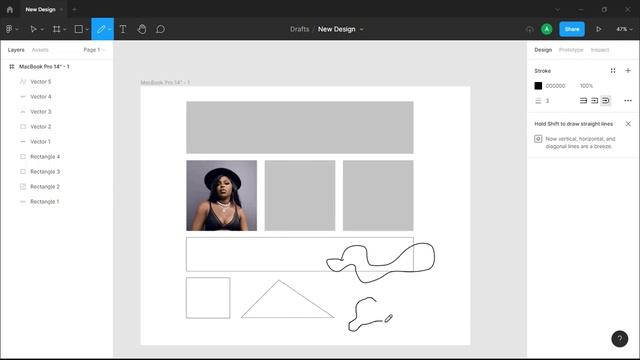Select the Vector 3 layer

pos(40,111)
